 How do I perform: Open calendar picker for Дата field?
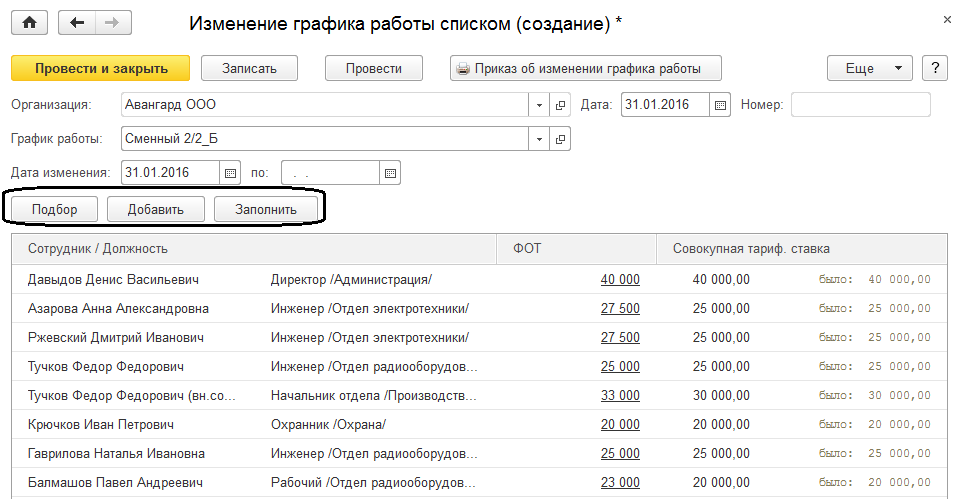point(720,105)
